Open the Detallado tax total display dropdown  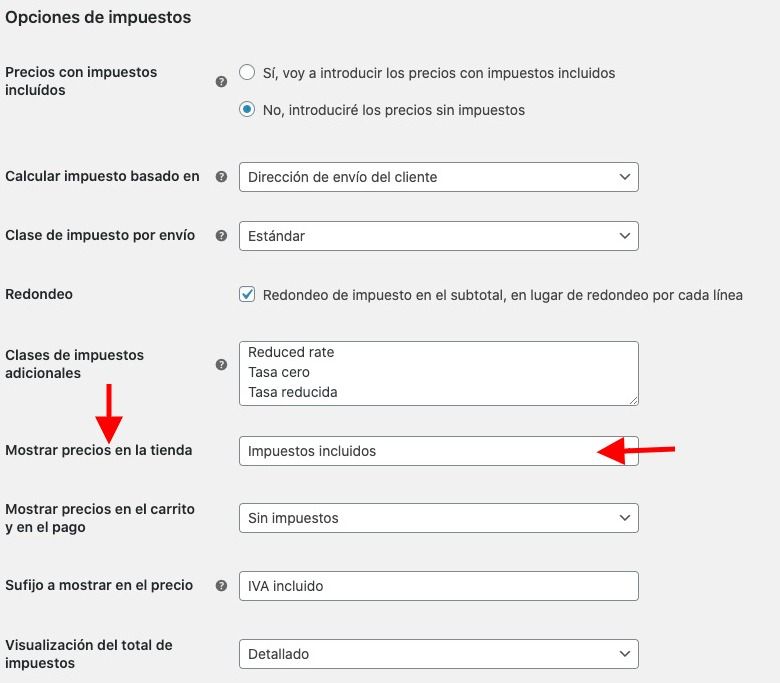coord(439,654)
